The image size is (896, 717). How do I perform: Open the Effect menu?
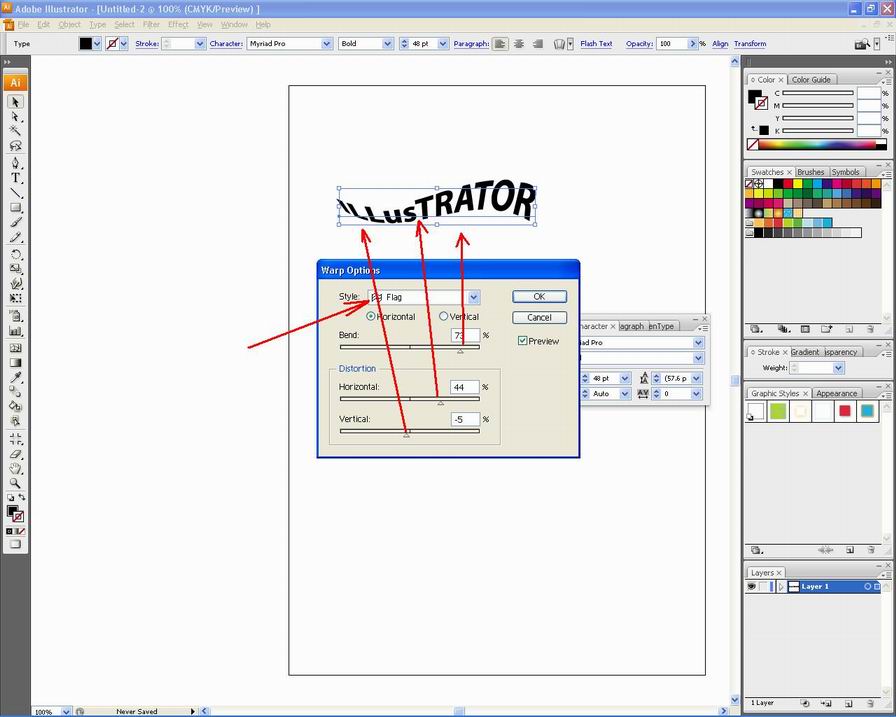[178, 25]
